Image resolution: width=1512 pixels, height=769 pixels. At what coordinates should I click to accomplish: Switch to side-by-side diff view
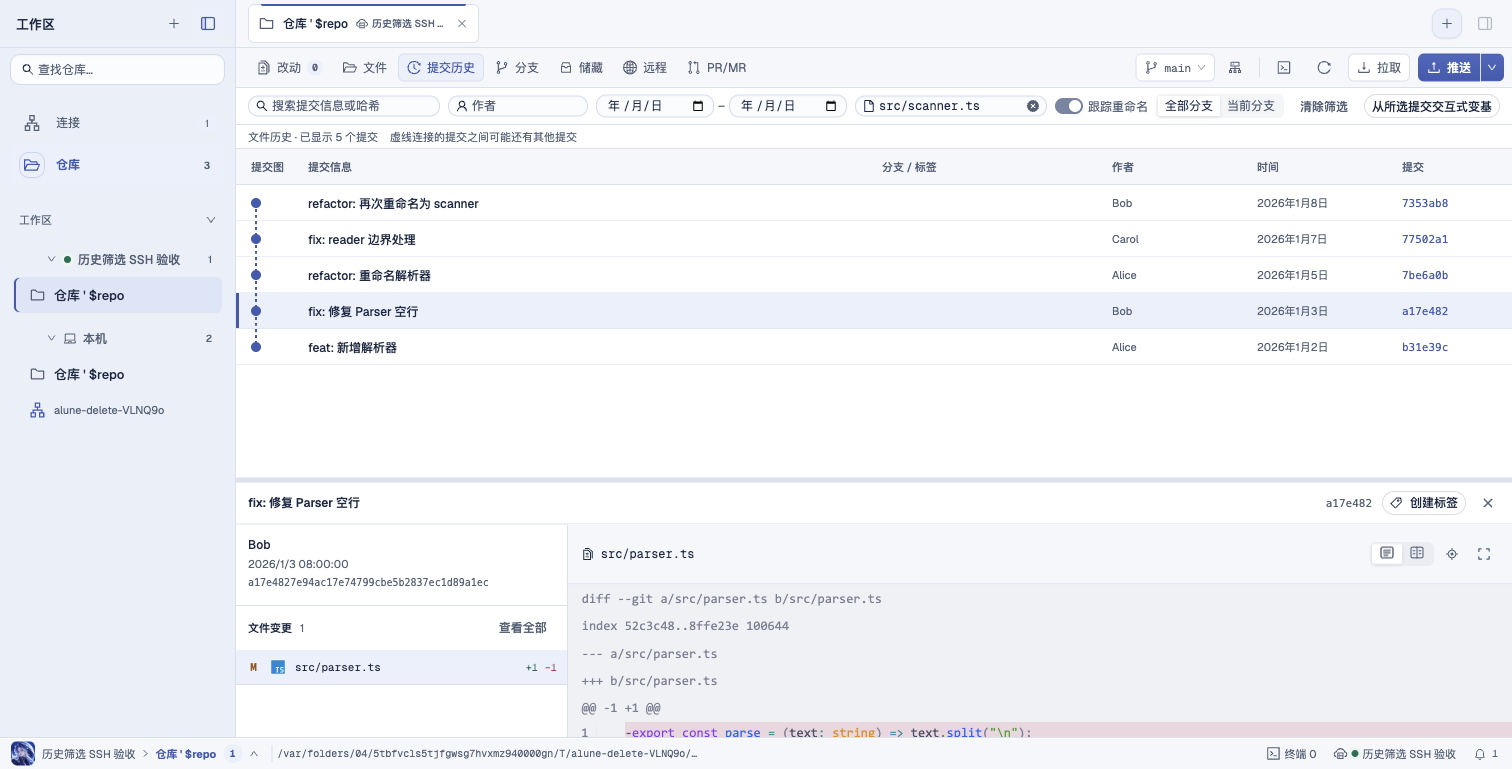[x=1417, y=553]
